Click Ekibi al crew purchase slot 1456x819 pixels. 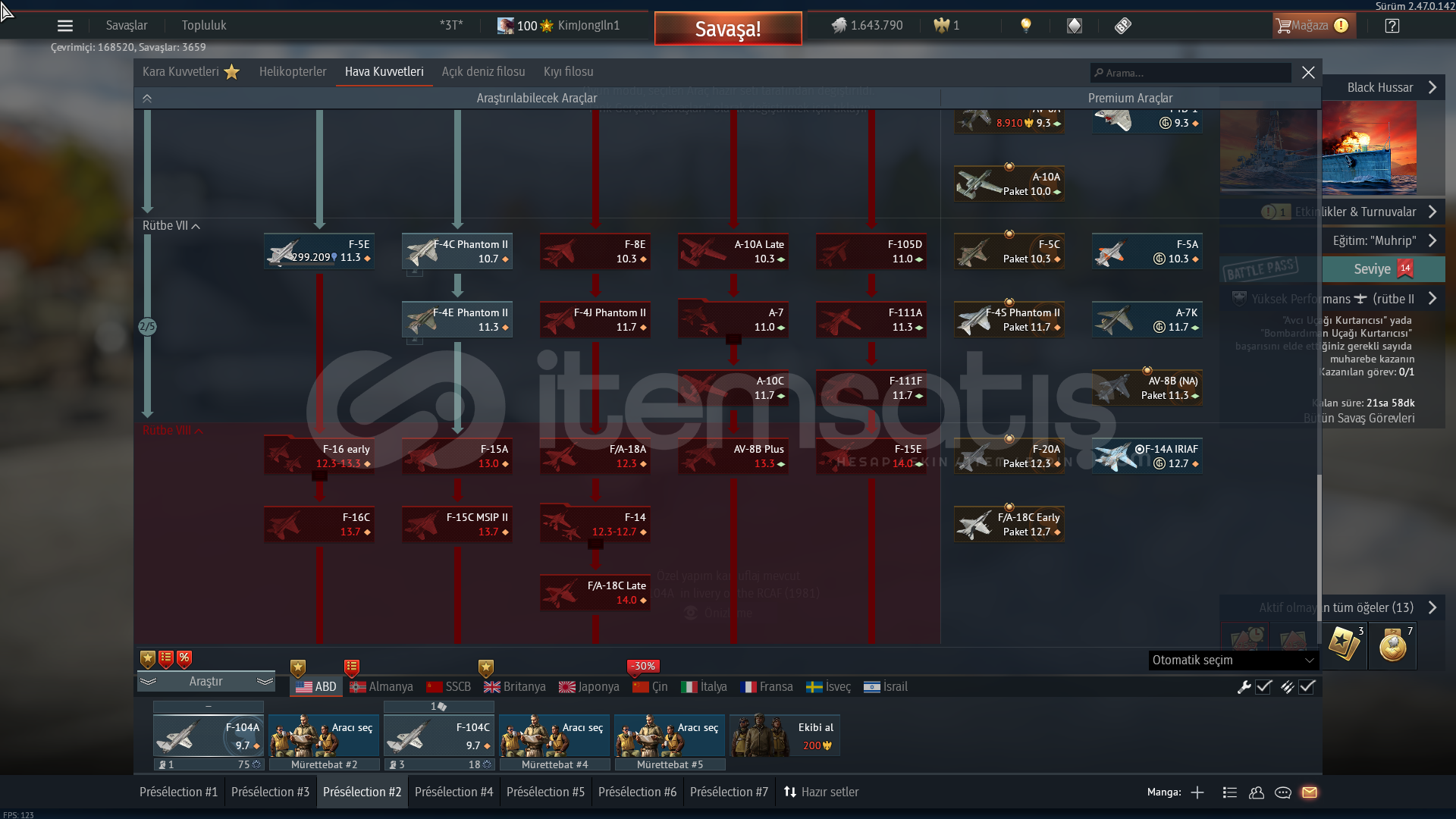click(x=784, y=736)
